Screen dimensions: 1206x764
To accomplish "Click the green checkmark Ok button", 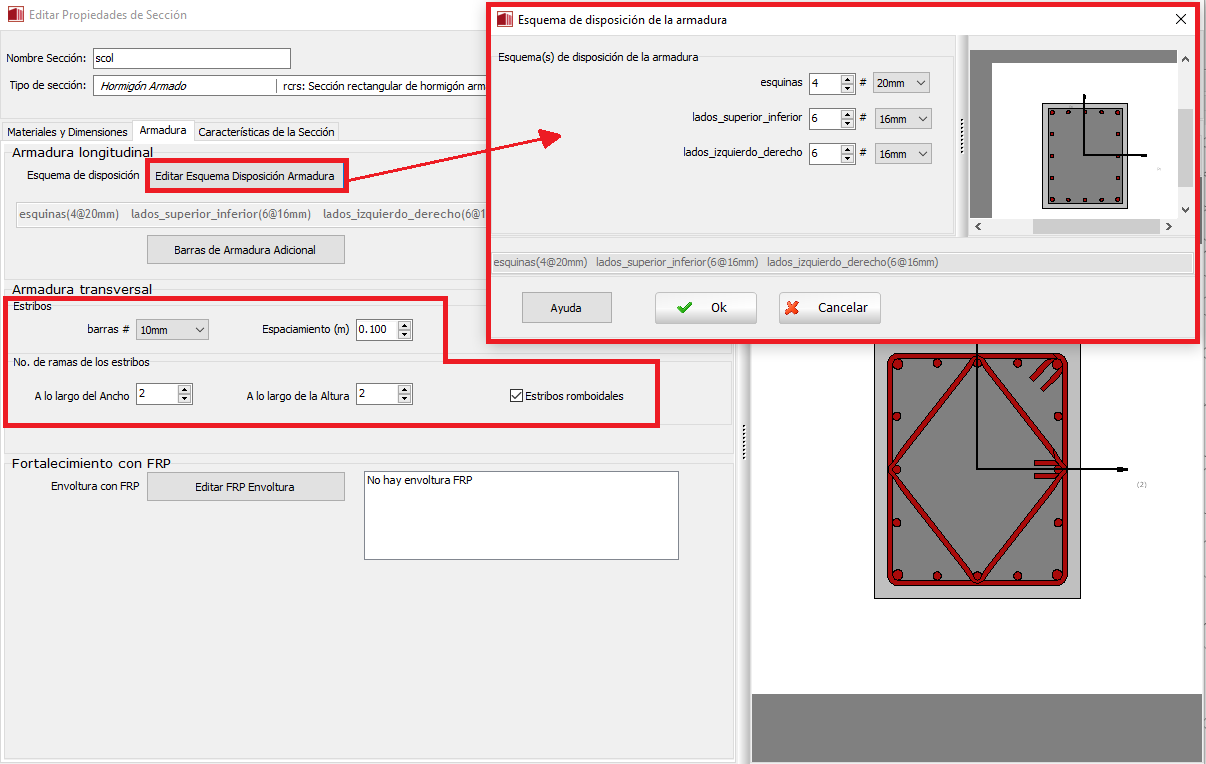I will click(705, 308).
